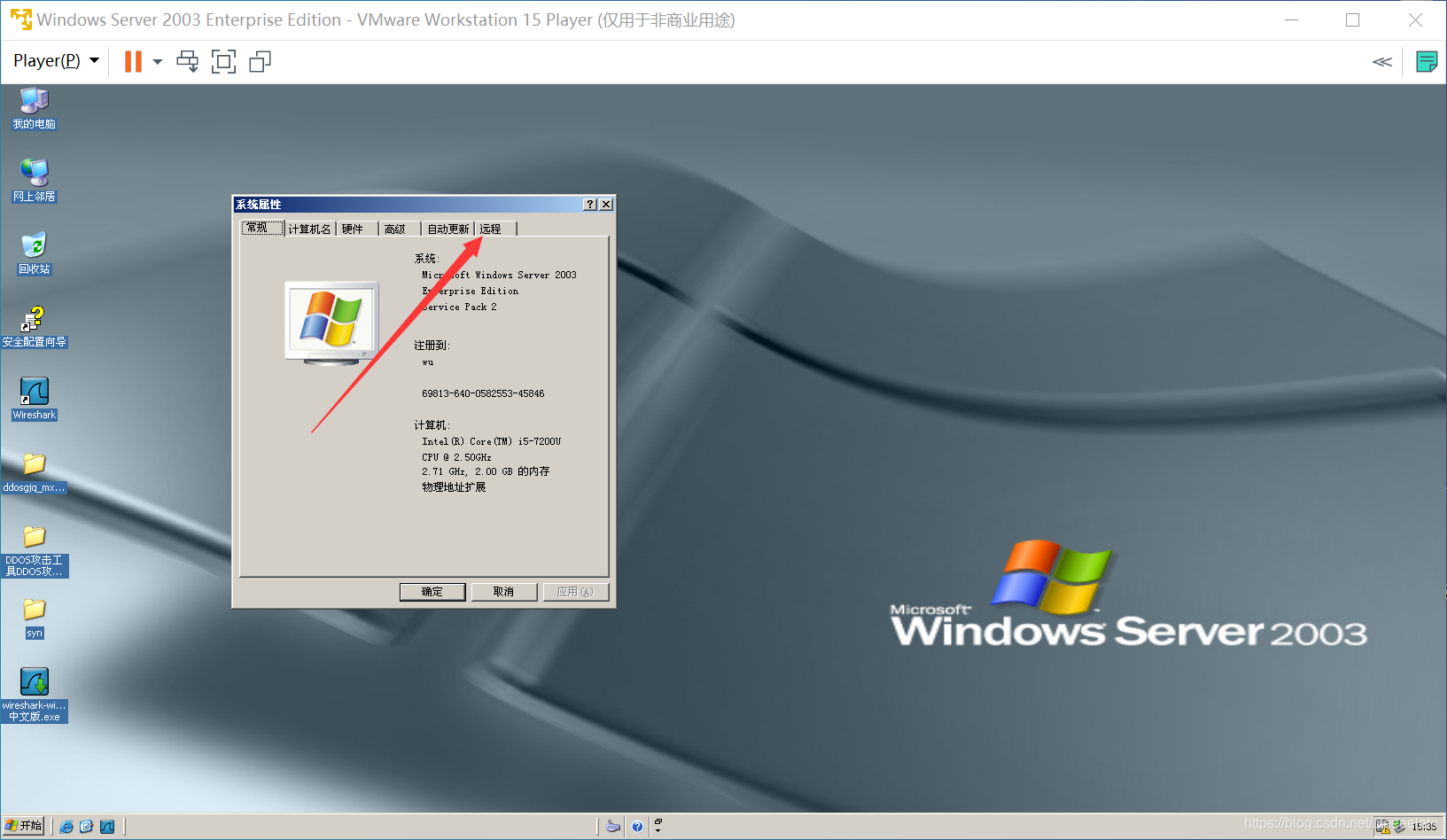The width and height of the screenshot is (1447, 840).
Task: Open the taskbar language bar options arrow
Action: point(657,830)
